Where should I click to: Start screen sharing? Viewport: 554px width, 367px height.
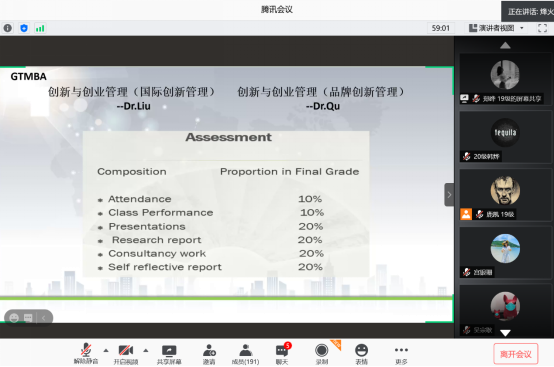(x=169, y=354)
